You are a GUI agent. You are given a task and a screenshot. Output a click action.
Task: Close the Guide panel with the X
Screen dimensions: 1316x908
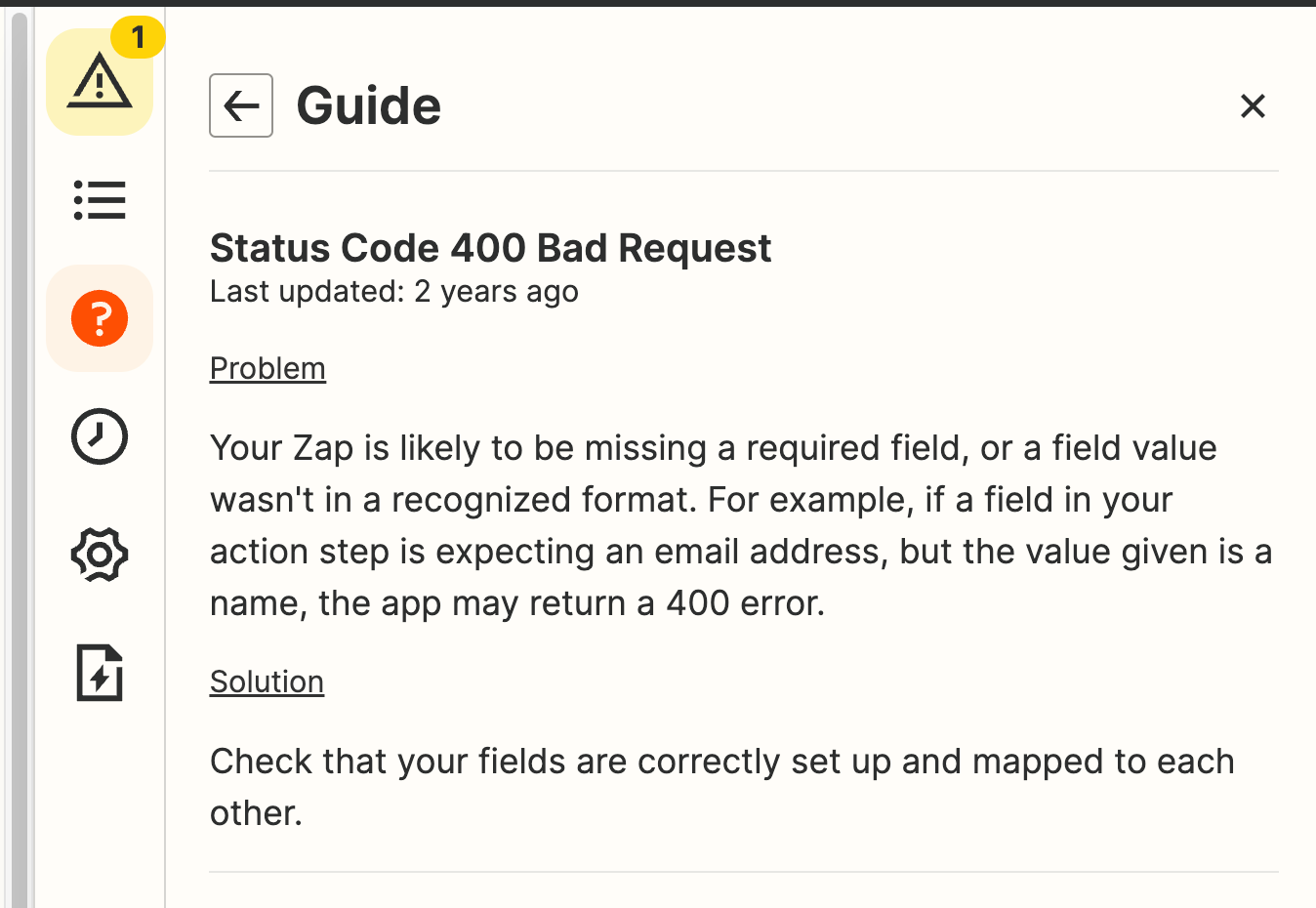click(x=1253, y=105)
